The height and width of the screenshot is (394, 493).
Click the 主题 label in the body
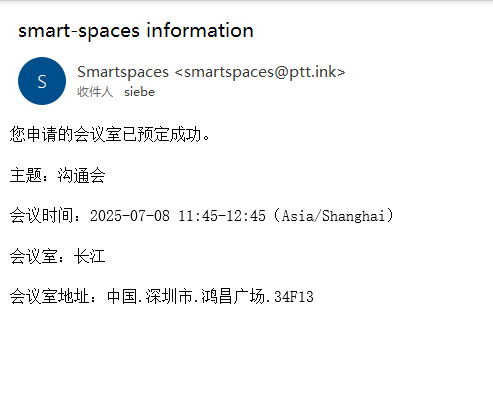[x=26, y=175]
